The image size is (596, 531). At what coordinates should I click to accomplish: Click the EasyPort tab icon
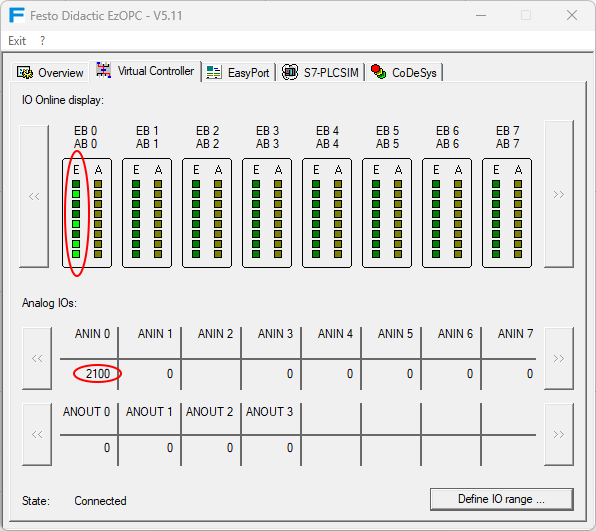[214, 72]
